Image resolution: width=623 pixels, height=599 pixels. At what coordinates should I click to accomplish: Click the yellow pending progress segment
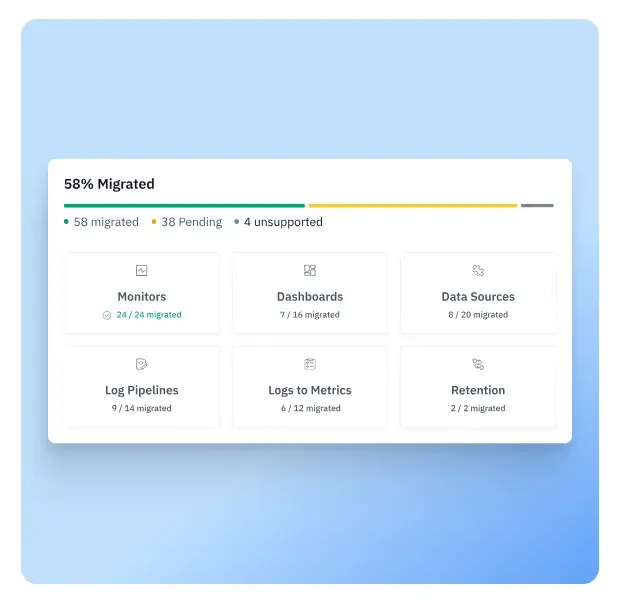tap(412, 205)
